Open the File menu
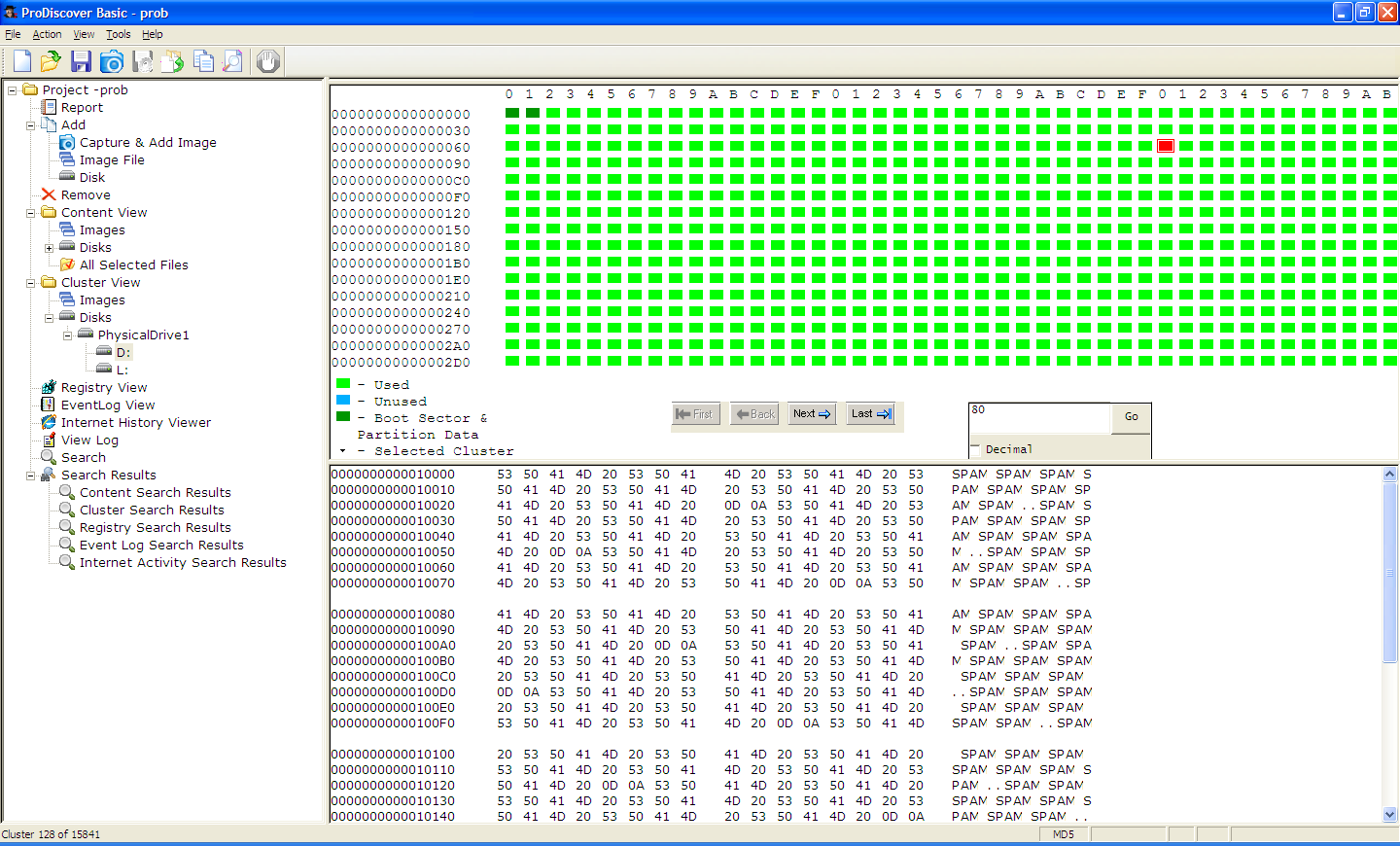This screenshot has width=1400, height=846. point(13,34)
